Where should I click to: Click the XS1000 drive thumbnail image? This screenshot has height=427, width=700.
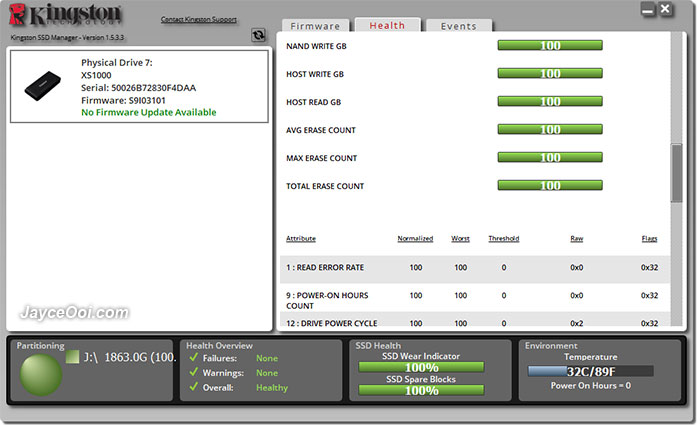coord(42,85)
